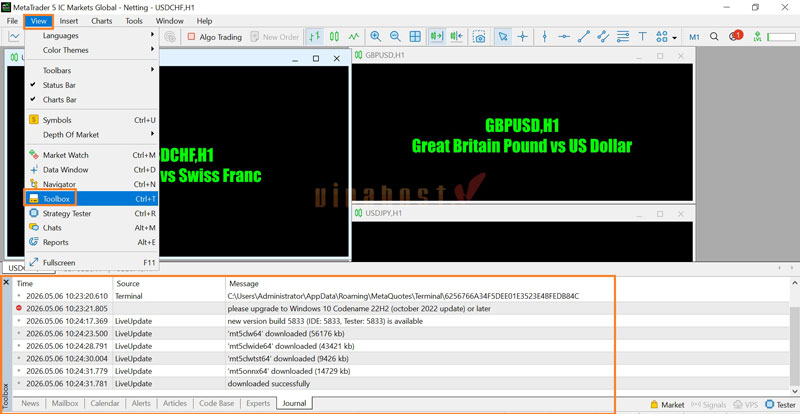Open the shapes objects dropdown arrow
The image size is (800, 414).
point(674,37)
